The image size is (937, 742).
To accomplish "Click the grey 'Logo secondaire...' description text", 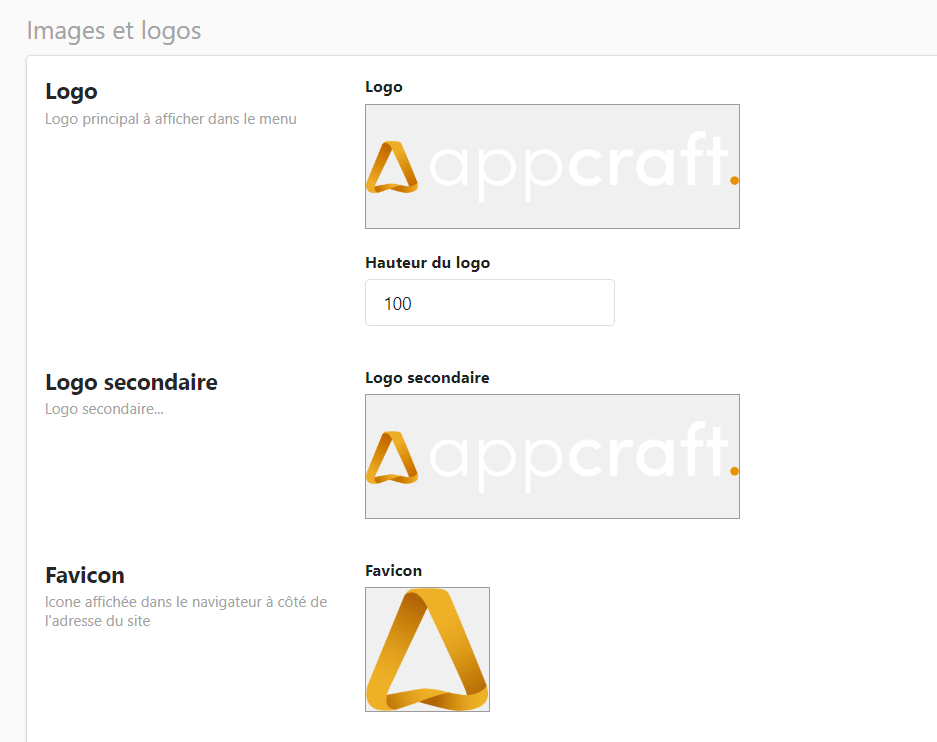I will [x=104, y=409].
